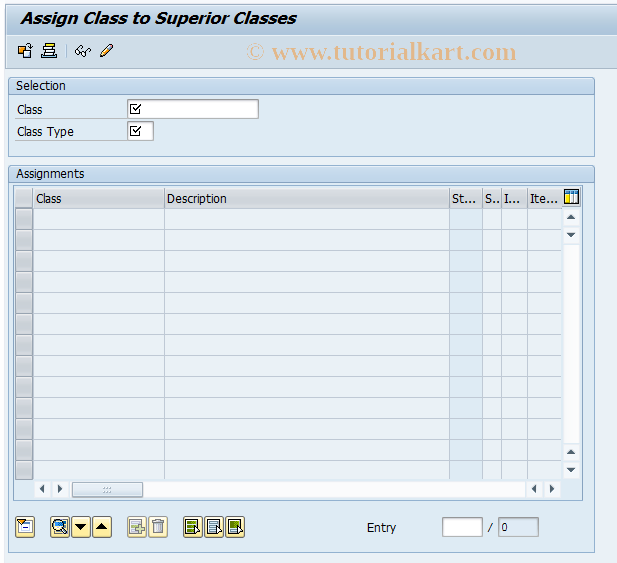This screenshot has height=563, width=617.
Task: Click the half-green Select block icon
Action: (235, 527)
